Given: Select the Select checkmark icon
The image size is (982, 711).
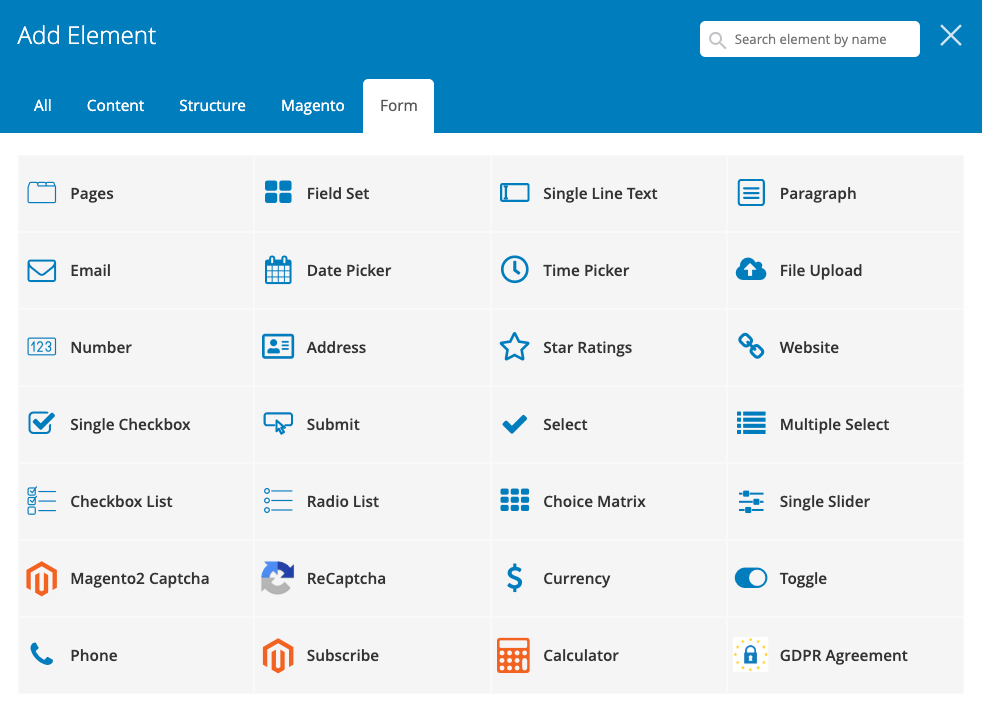Looking at the screenshot, I should tap(515, 424).
